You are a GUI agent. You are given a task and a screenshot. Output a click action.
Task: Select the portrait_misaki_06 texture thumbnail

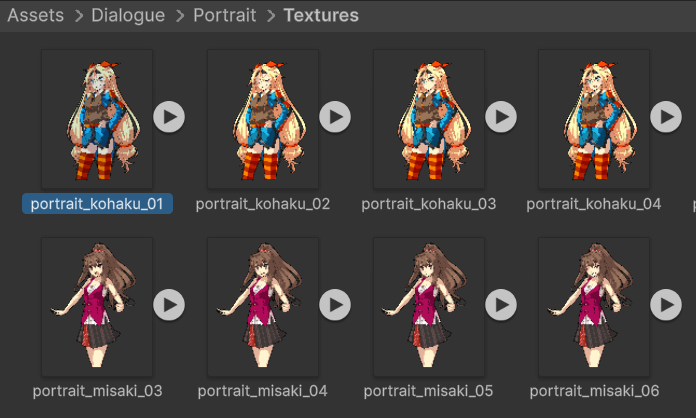tap(594, 307)
